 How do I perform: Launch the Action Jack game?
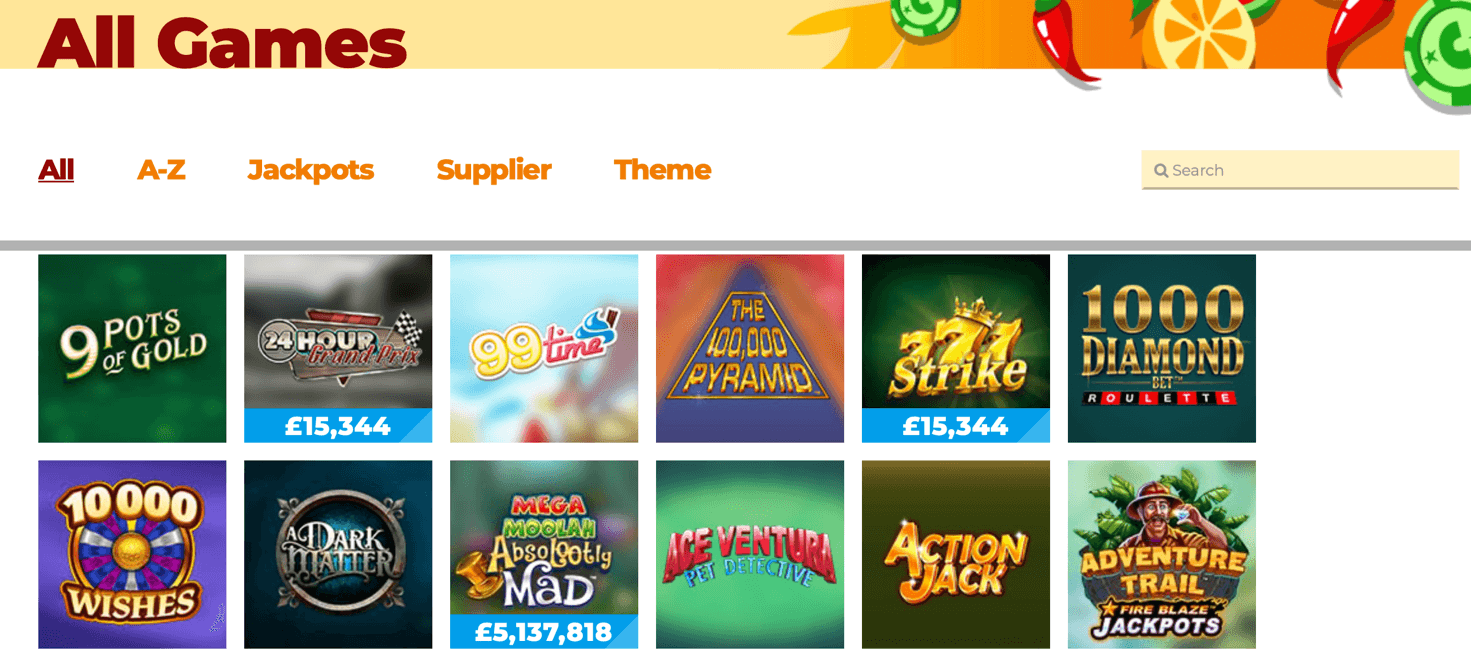tap(956, 554)
